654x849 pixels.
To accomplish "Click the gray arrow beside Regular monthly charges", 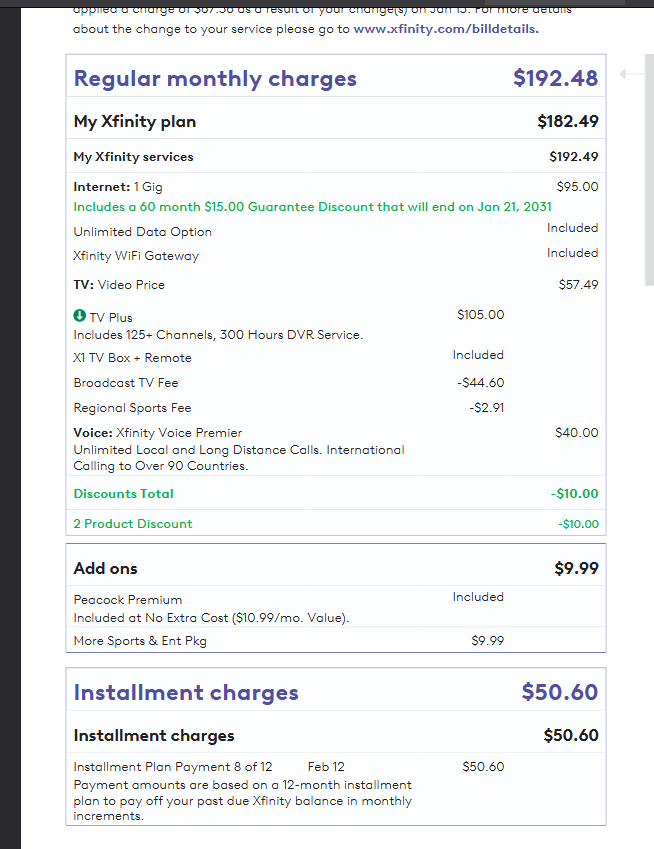I will pyautogui.click(x=625, y=75).
